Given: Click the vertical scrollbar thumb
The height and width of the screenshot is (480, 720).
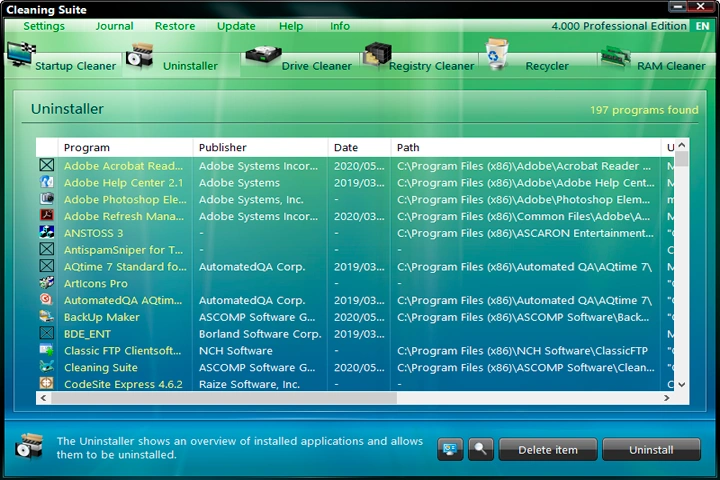Looking at the screenshot, I should pyautogui.click(x=682, y=159).
